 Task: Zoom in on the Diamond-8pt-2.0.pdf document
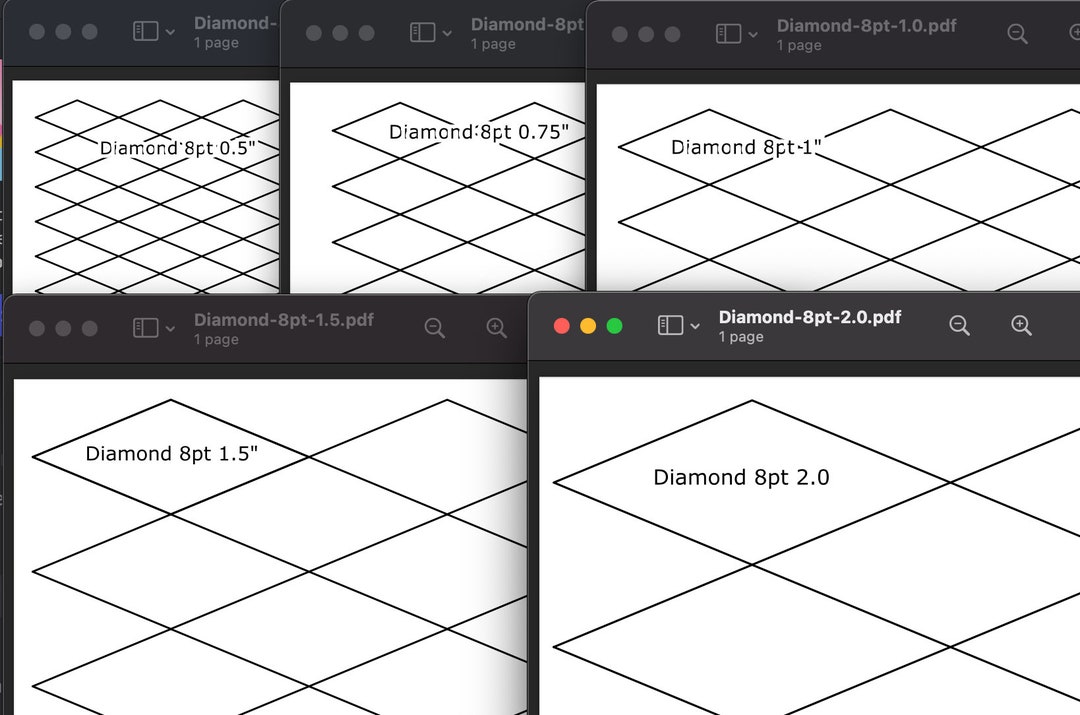pos(1021,325)
